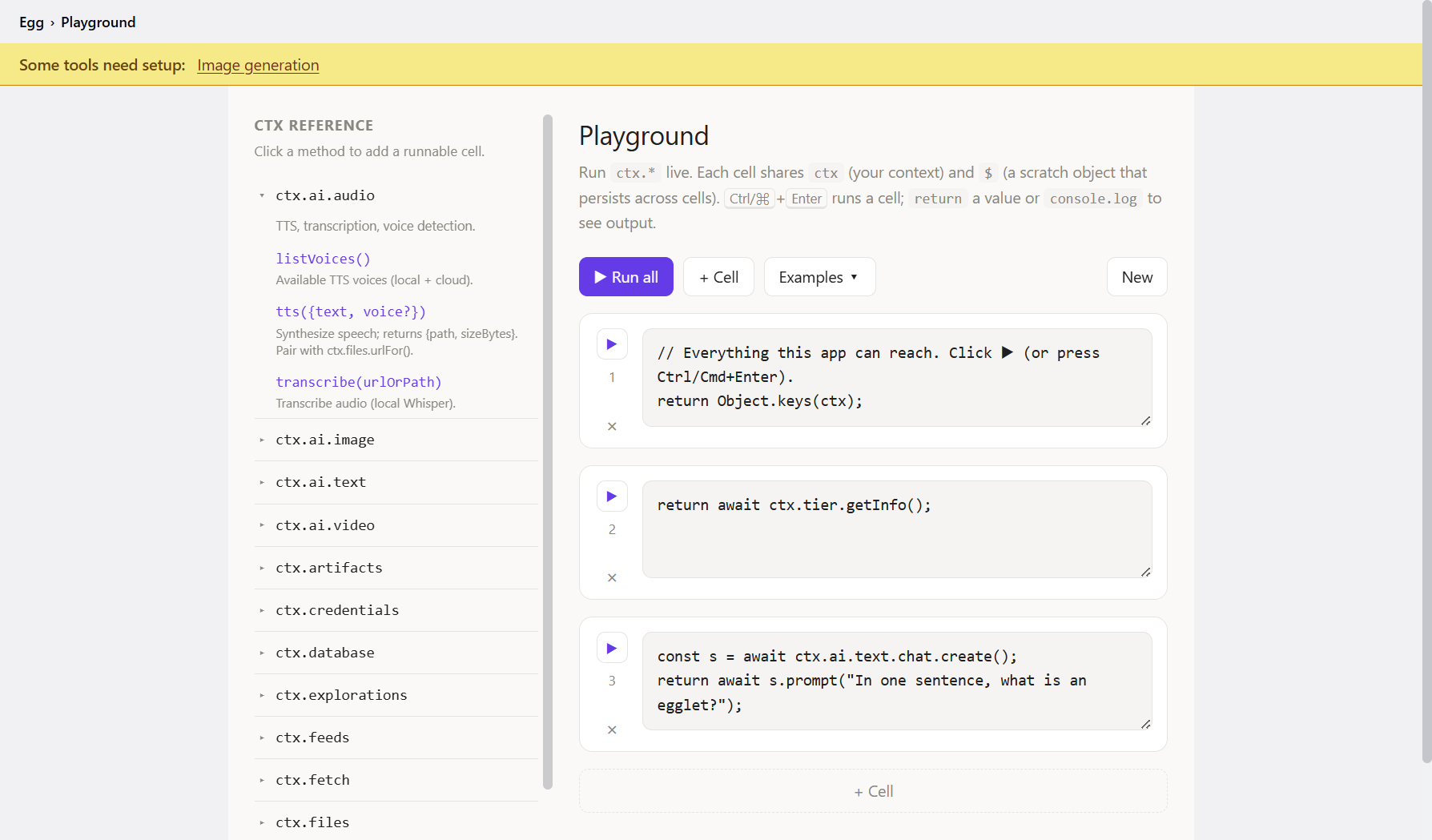Click the New button
This screenshot has height=840, width=1432.
[x=1137, y=277]
